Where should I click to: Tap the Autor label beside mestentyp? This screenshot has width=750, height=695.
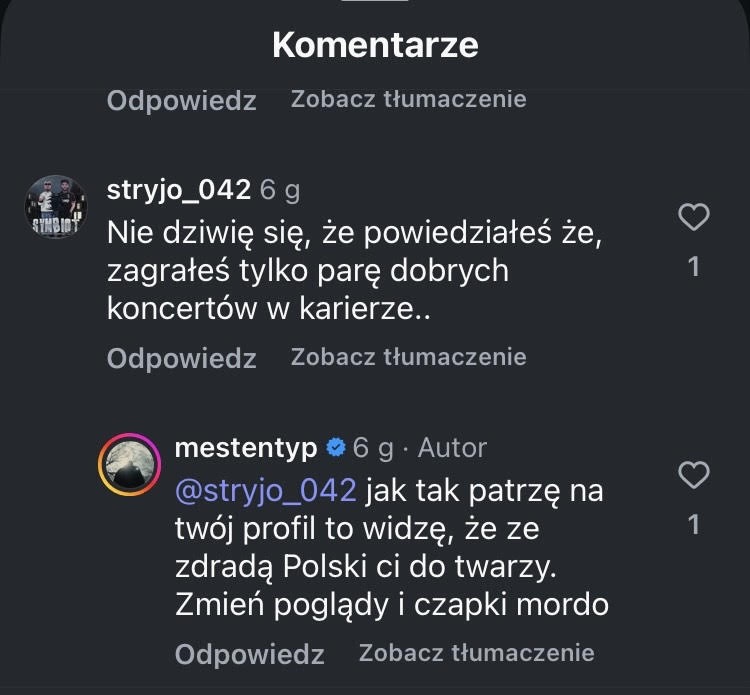(452, 447)
